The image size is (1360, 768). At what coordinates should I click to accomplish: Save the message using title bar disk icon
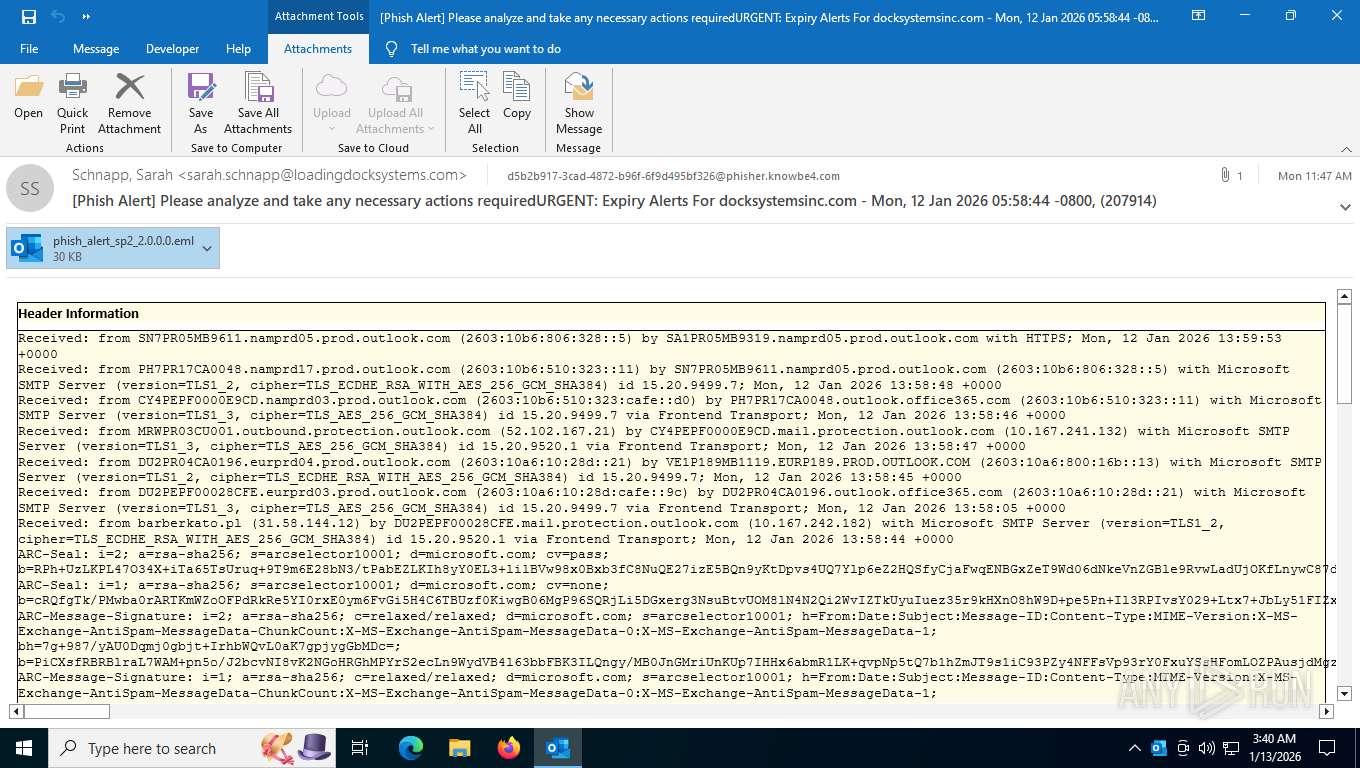point(29,16)
